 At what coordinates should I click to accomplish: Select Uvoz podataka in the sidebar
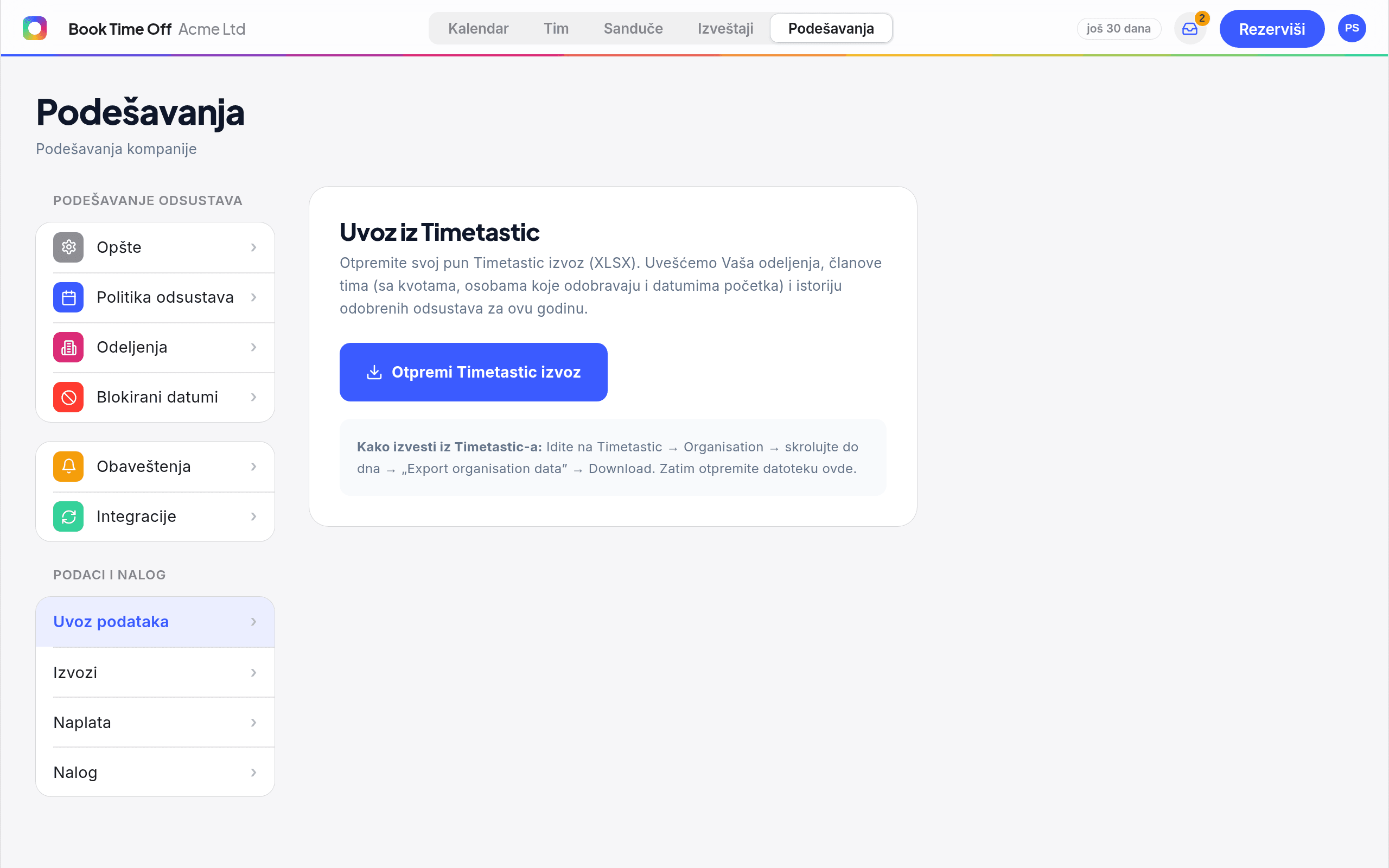pos(155,622)
